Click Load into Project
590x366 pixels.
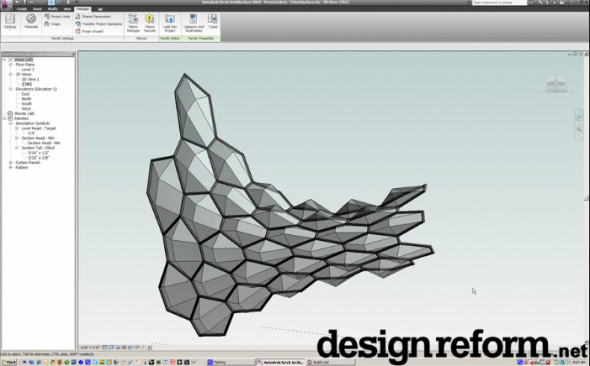[x=170, y=23]
